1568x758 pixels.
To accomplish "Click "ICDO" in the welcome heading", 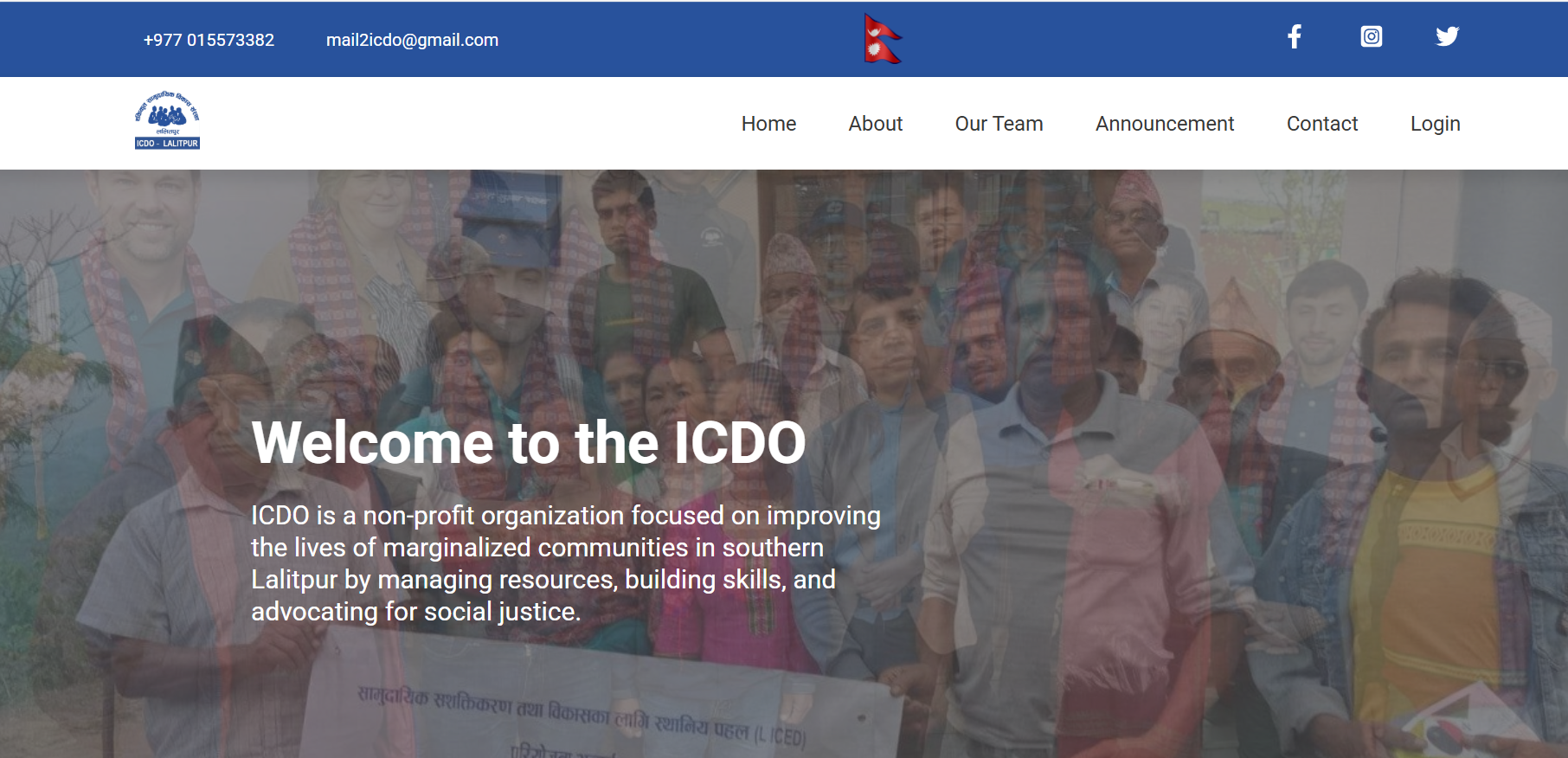I will pyautogui.click(x=739, y=443).
